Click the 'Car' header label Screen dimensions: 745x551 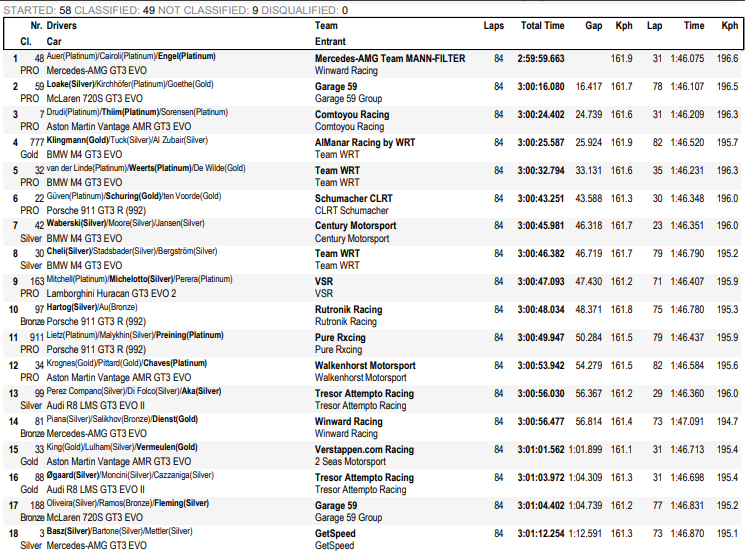click(54, 41)
